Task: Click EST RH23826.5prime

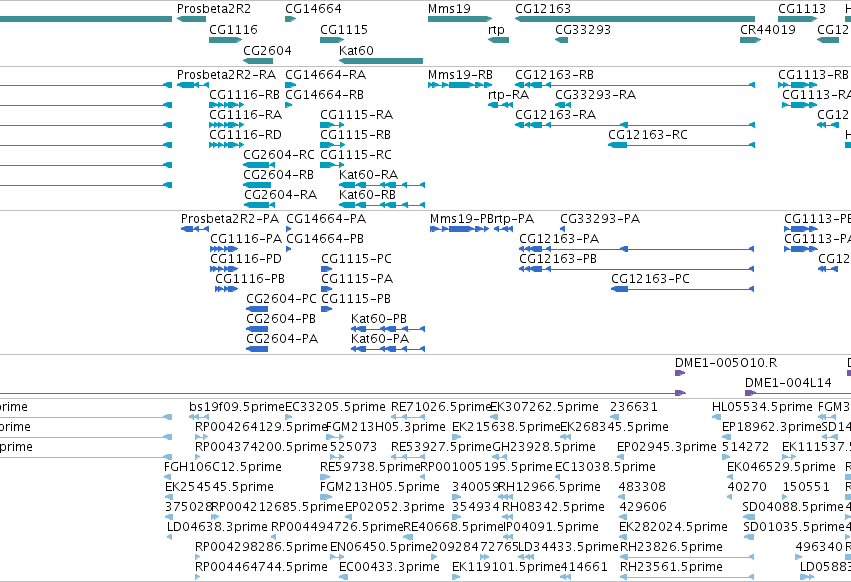Action: pos(671,547)
